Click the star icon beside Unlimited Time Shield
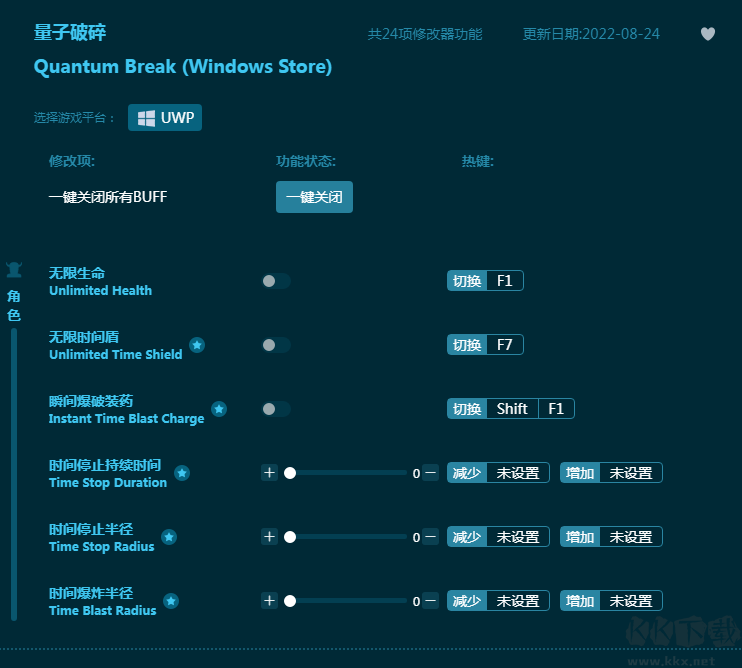 pos(197,345)
